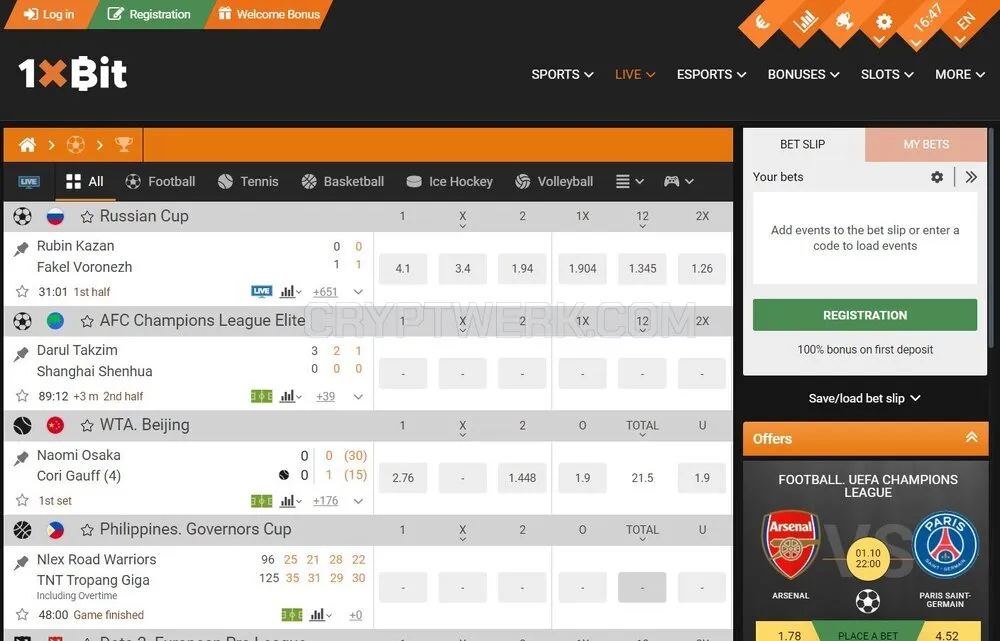Select the Basketball tab
This screenshot has width=1000, height=641.
(342, 182)
